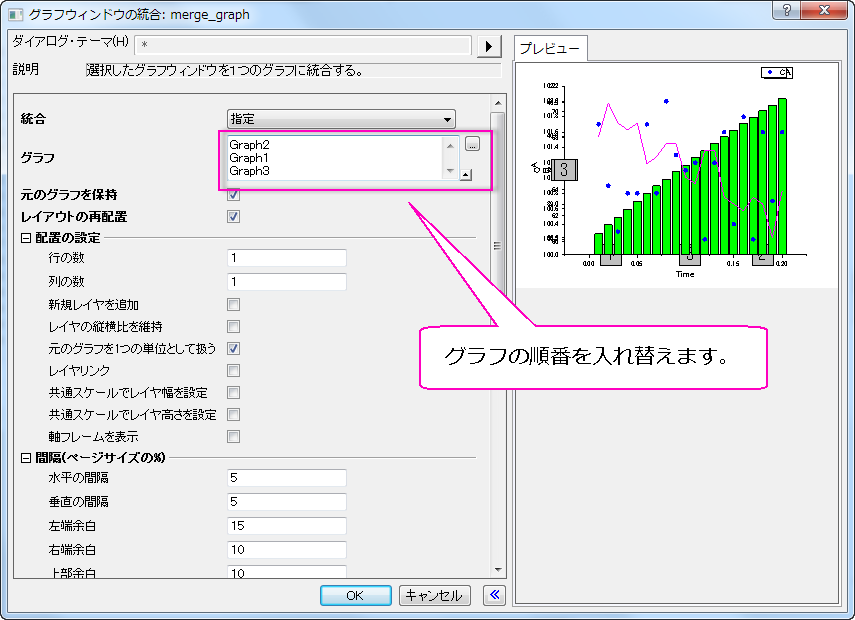855x620 pixels.
Task: Click the OK button
Action: point(356,595)
